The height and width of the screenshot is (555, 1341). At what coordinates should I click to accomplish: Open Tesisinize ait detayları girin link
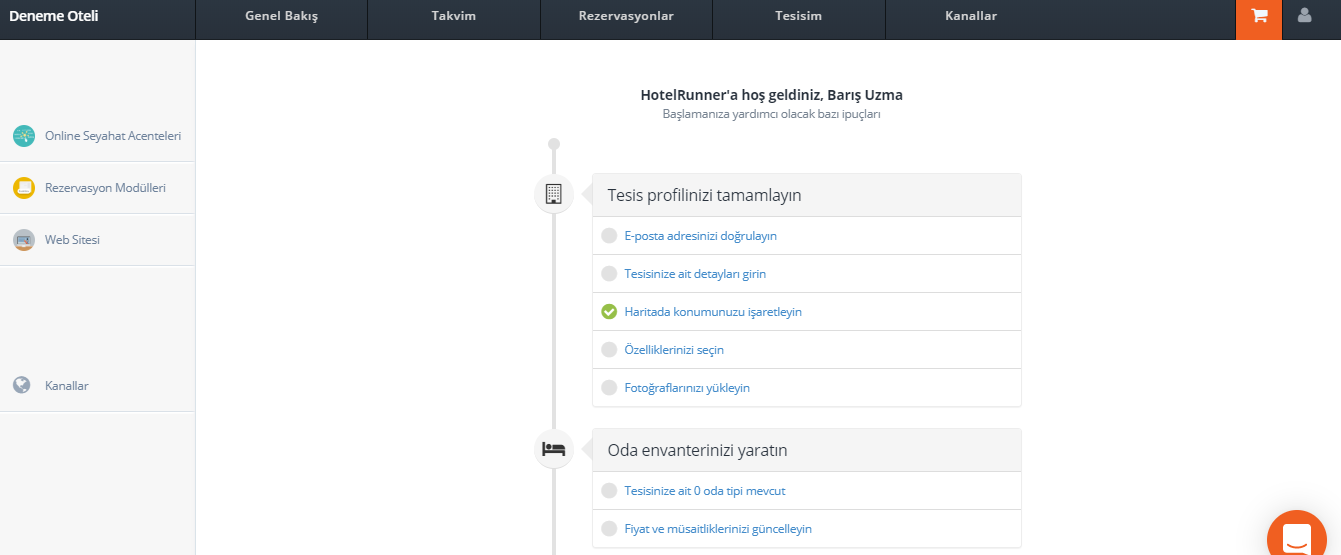(695, 274)
